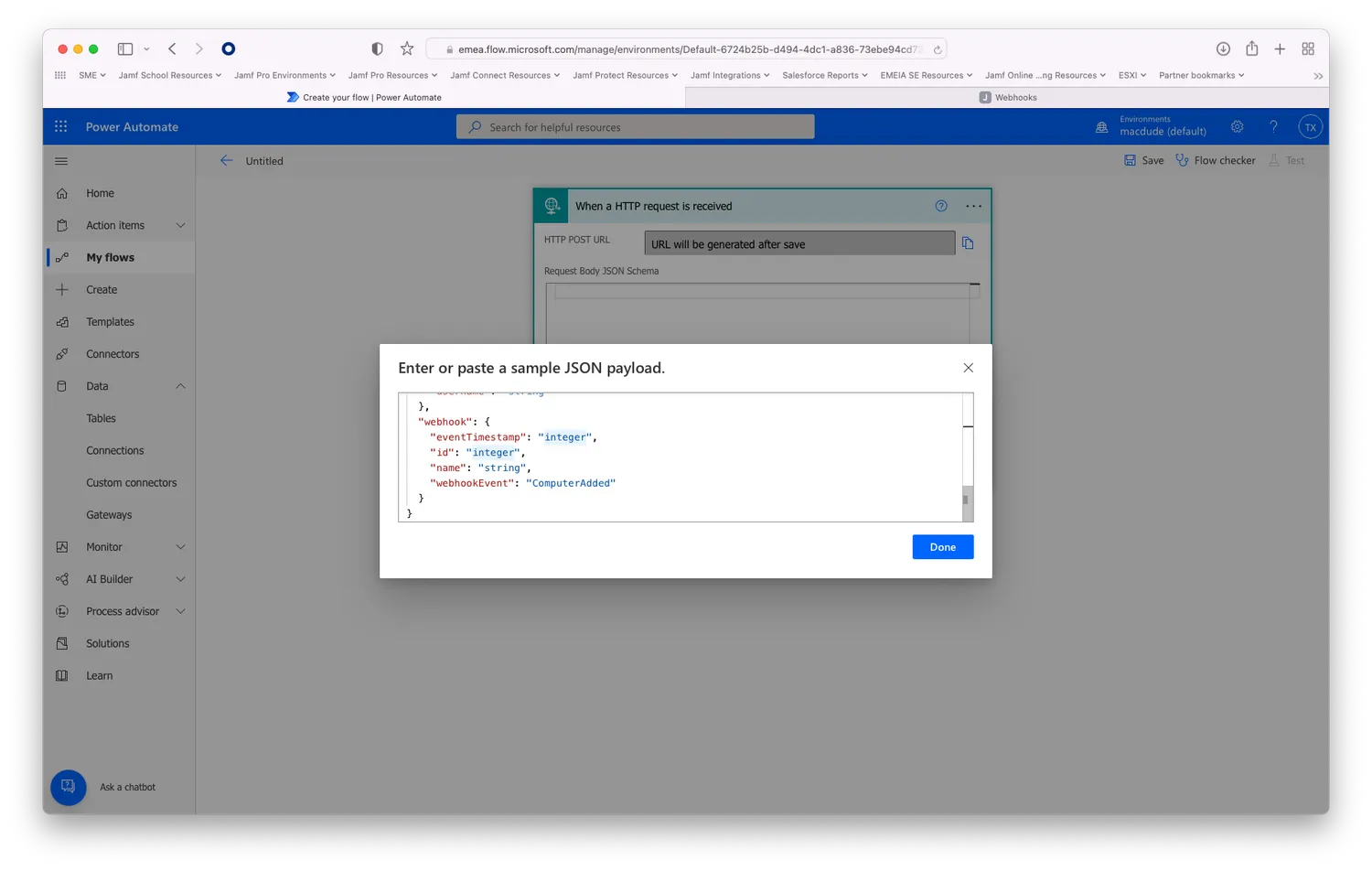Click Done to confirm the JSON payload
The image size is (1372, 871).
tap(942, 546)
